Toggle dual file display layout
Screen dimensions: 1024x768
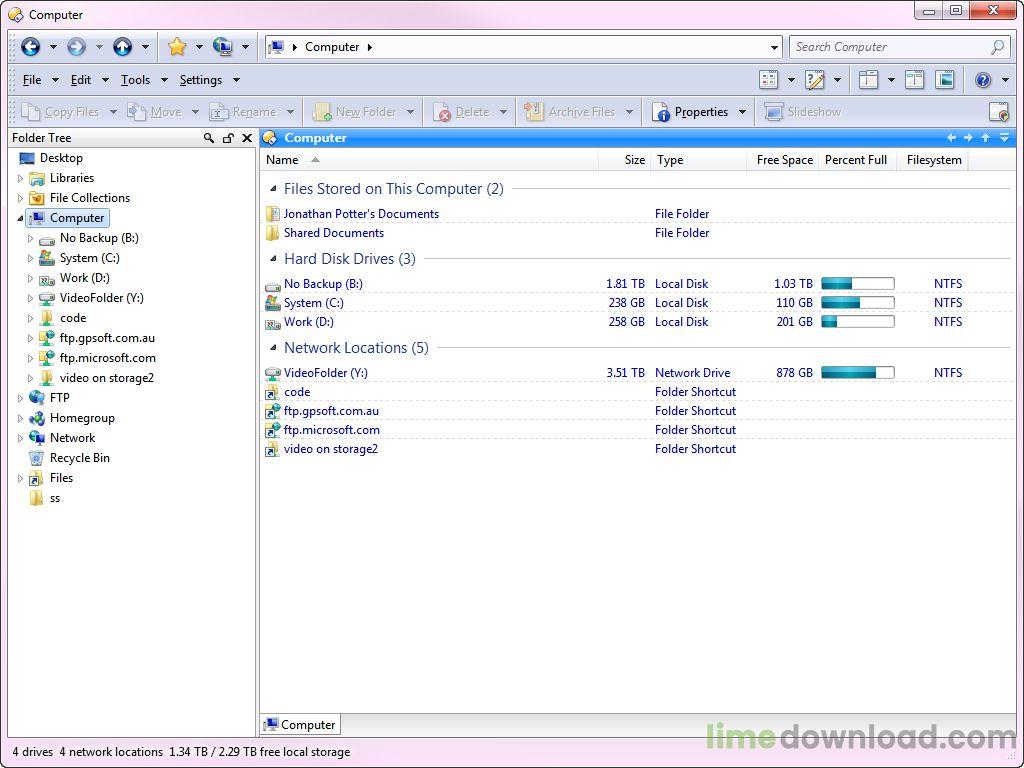pos(914,80)
